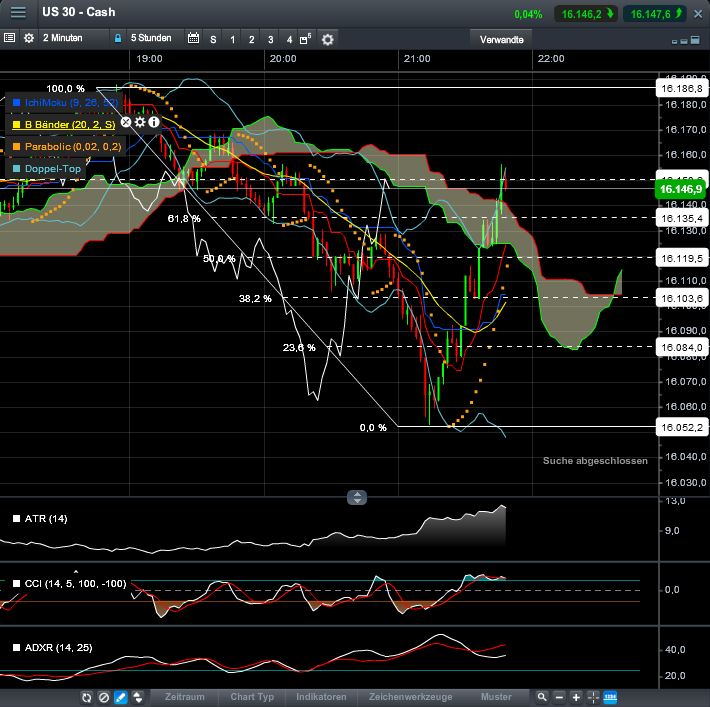This screenshot has width=710, height=707.
Task: Set the smallest window size
Action: click(674, 42)
